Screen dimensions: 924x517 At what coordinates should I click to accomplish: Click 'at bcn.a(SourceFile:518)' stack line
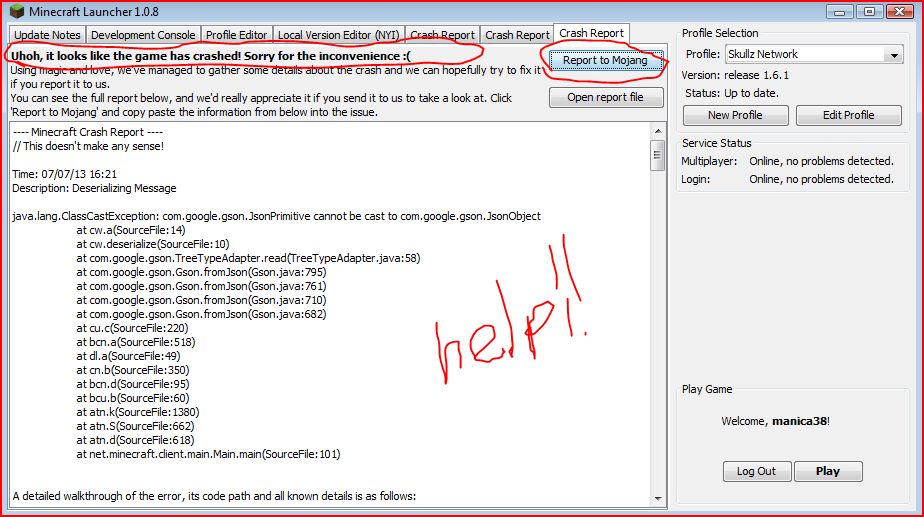point(136,342)
